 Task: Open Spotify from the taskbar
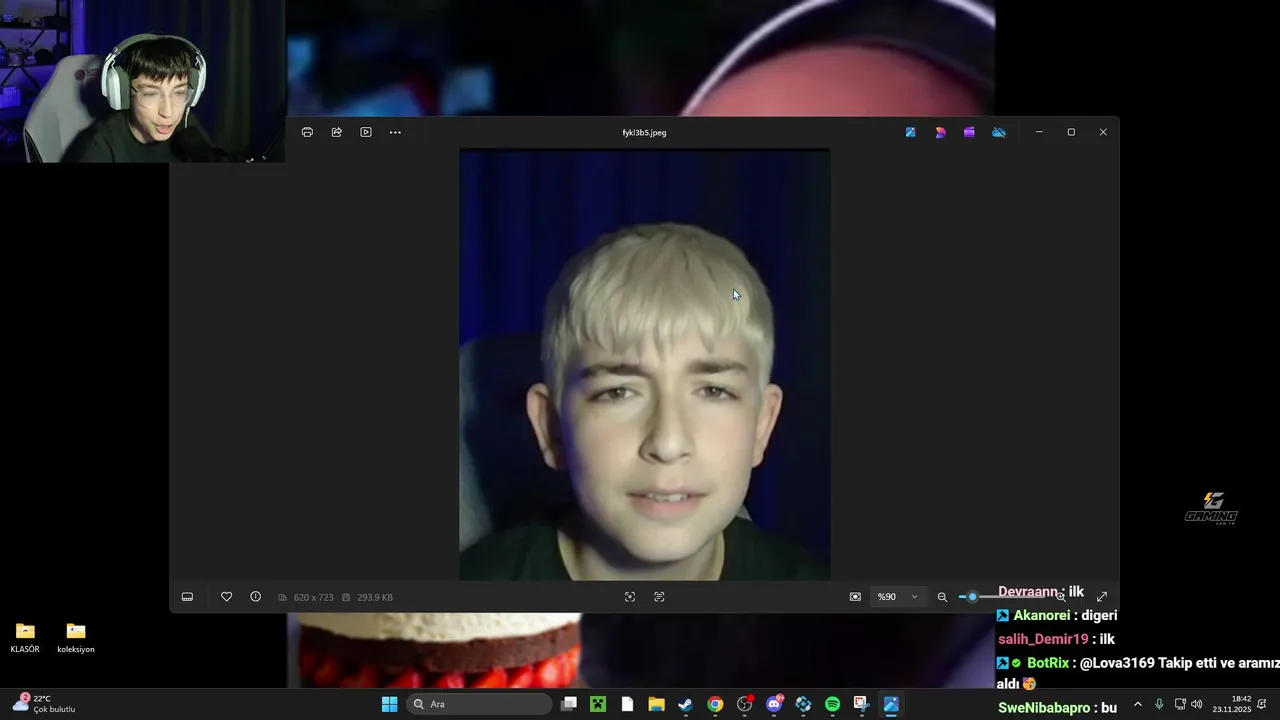point(833,704)
